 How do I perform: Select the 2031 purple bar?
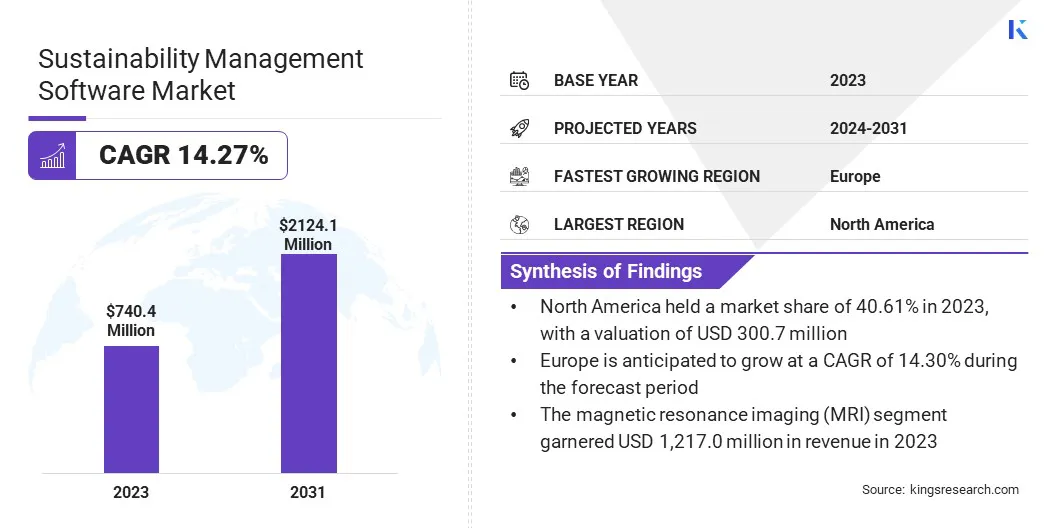point(308,363)
